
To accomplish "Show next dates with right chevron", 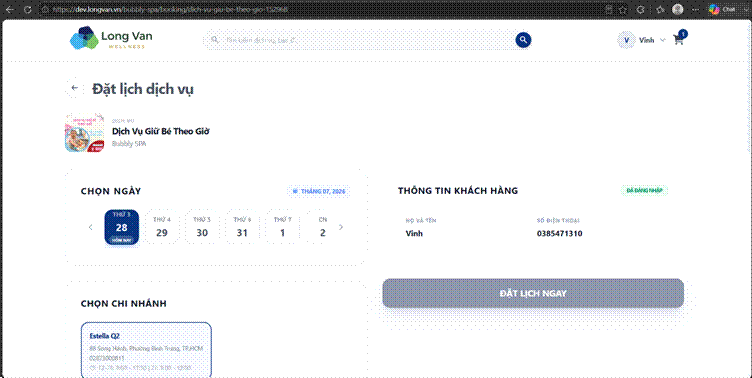I will pos(341,227).
